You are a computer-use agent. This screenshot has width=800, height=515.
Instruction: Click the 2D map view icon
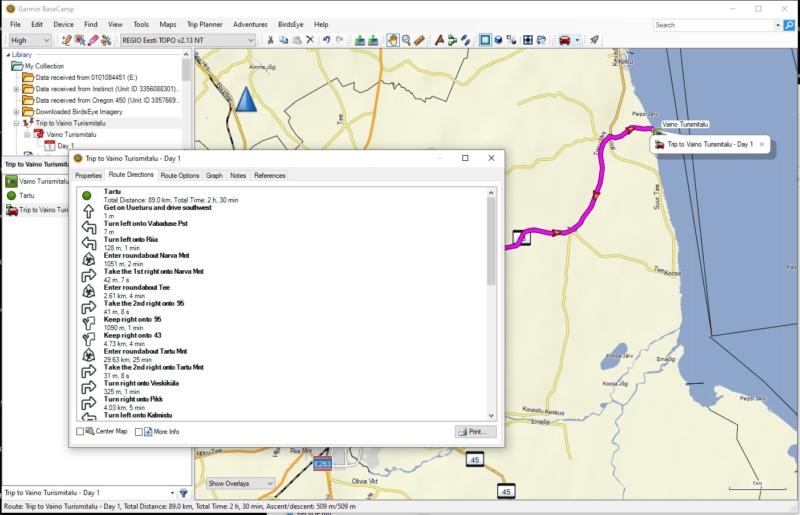point(485,40)
